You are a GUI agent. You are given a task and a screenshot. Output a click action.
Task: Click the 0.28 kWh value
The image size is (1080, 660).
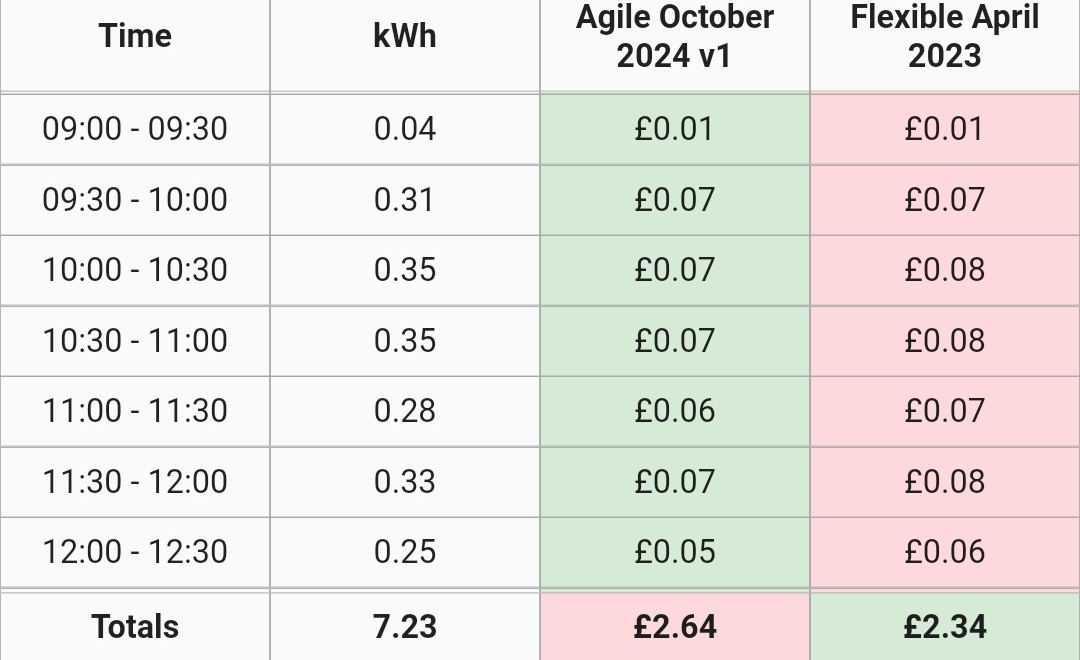pos(405,411)
